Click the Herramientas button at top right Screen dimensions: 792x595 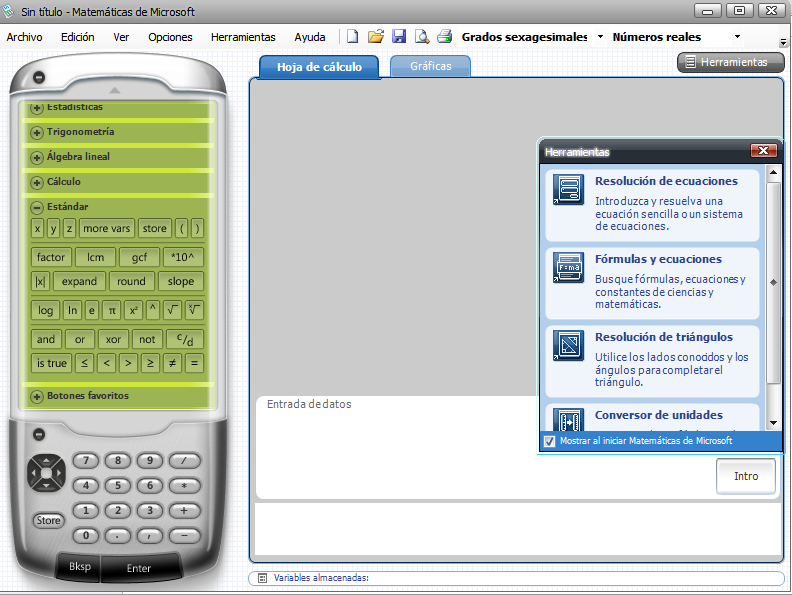[x=730, y=62]
